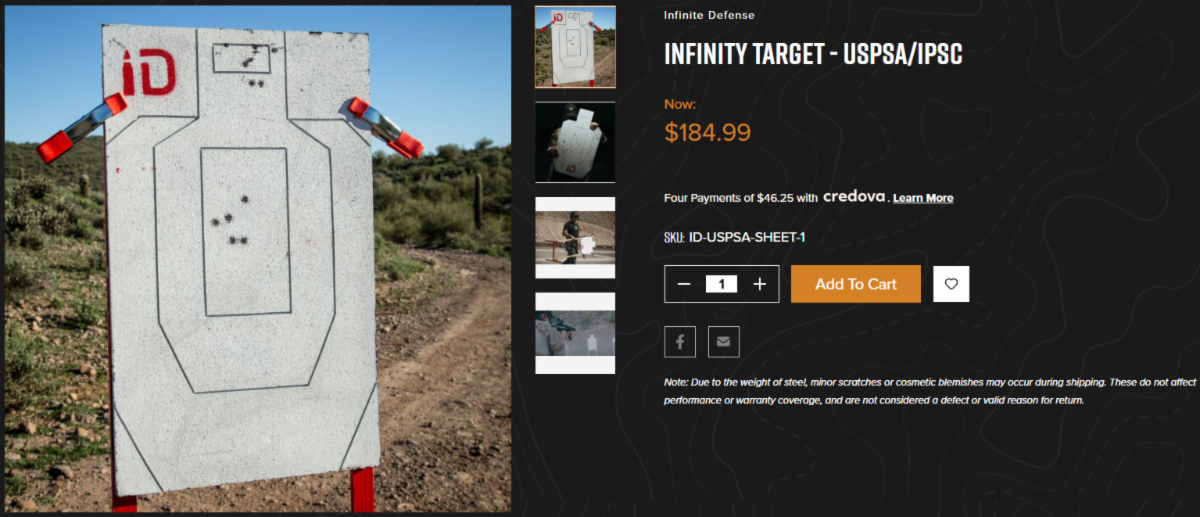Click the quantity input field
1200x517 pixels.
(x=721, y=284)
